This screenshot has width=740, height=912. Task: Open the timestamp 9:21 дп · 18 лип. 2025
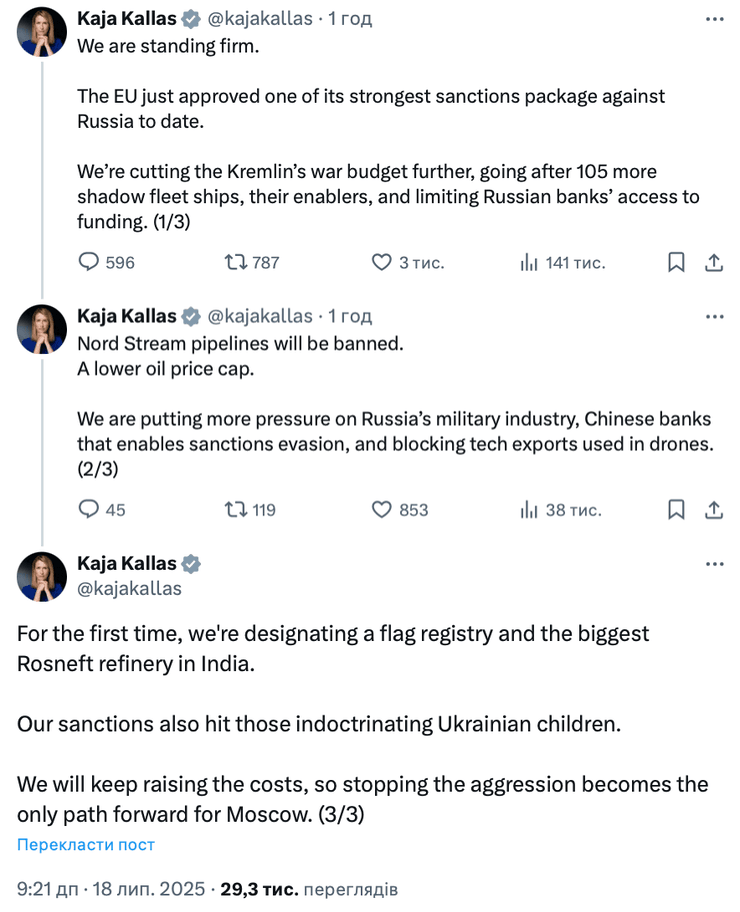tap(111, 888)
